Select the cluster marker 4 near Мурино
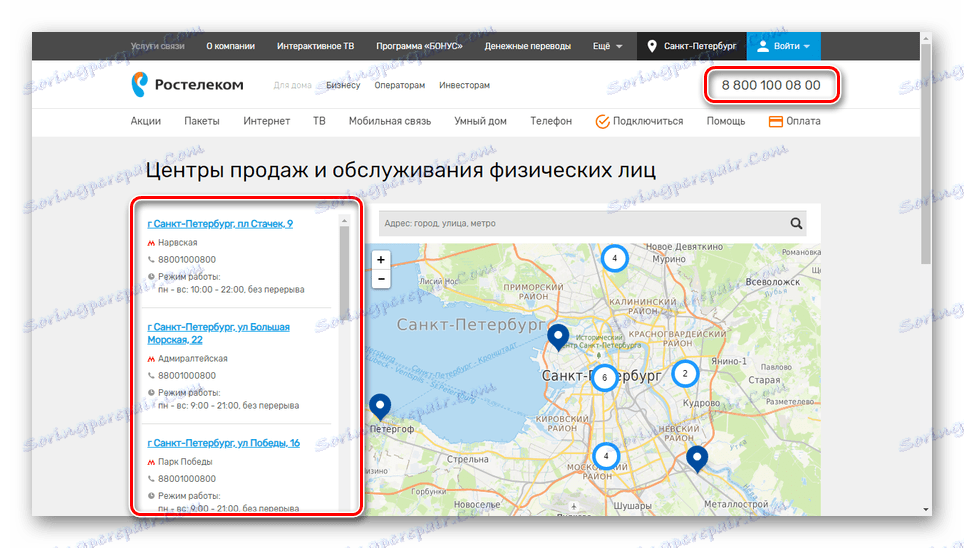This screenshot has width=964, height=548. 614,258
